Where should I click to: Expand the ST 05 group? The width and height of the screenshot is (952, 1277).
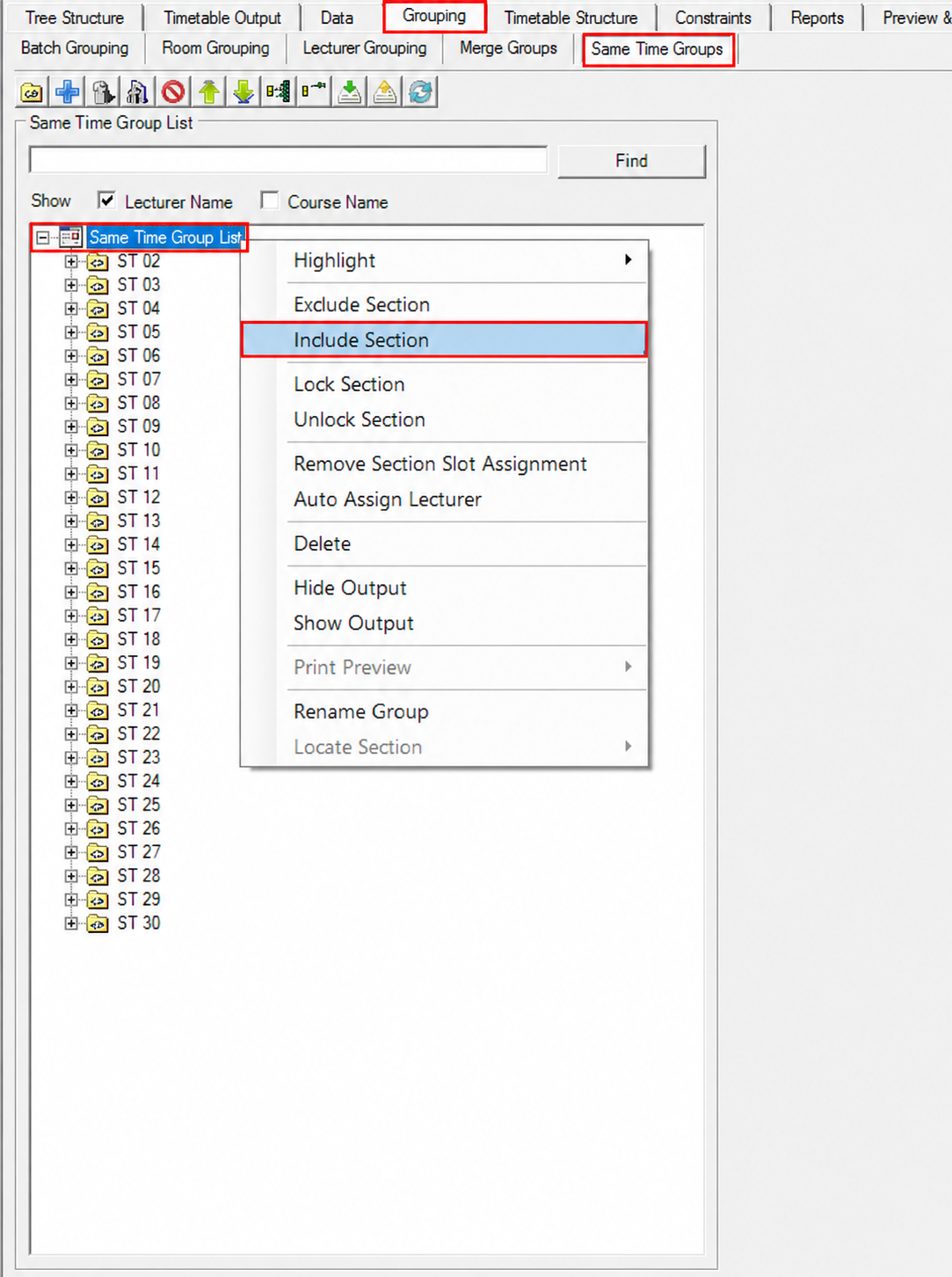pos(71,332)
